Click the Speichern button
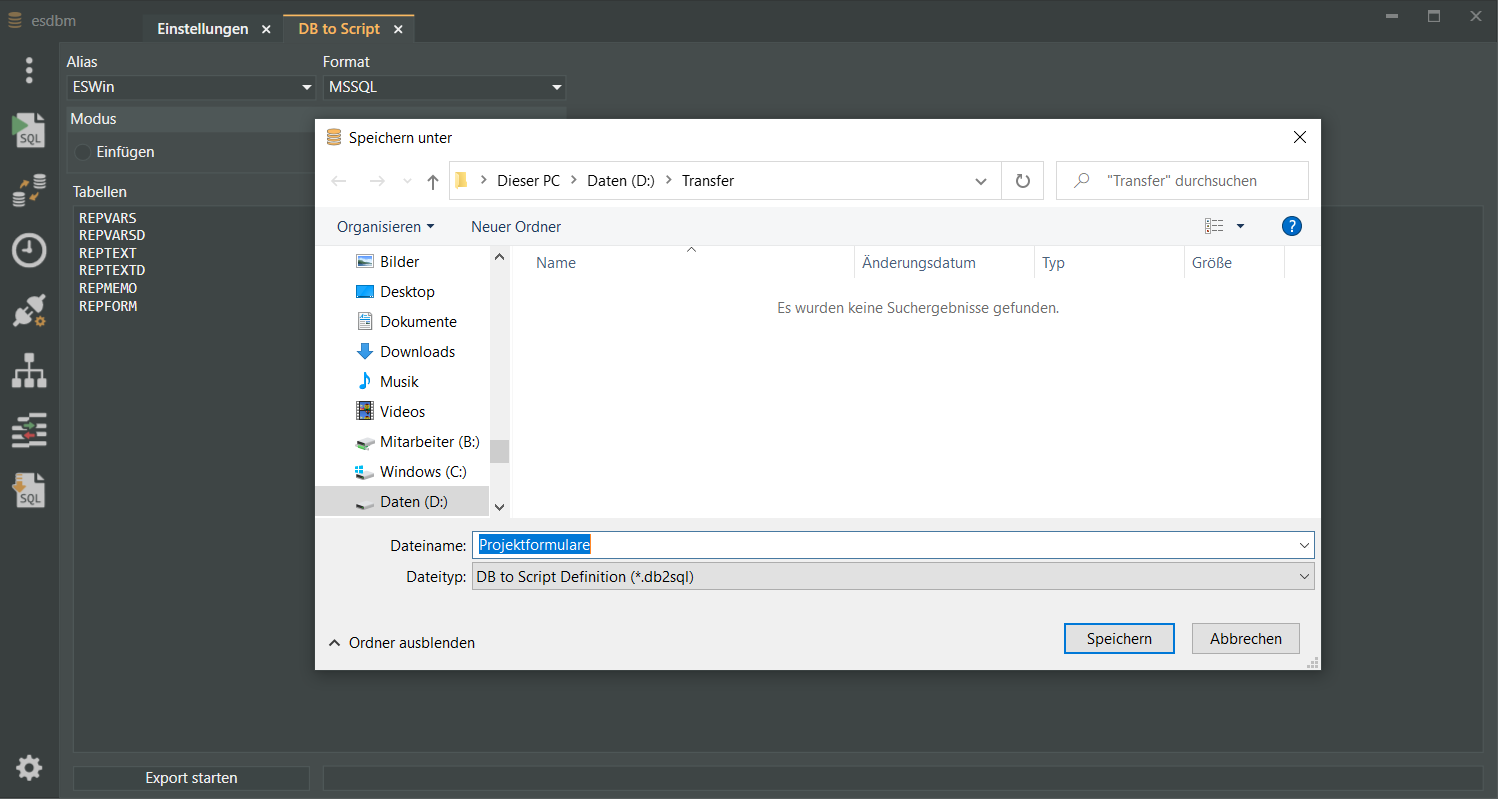1498x799 pixels. pos(1119,639)
